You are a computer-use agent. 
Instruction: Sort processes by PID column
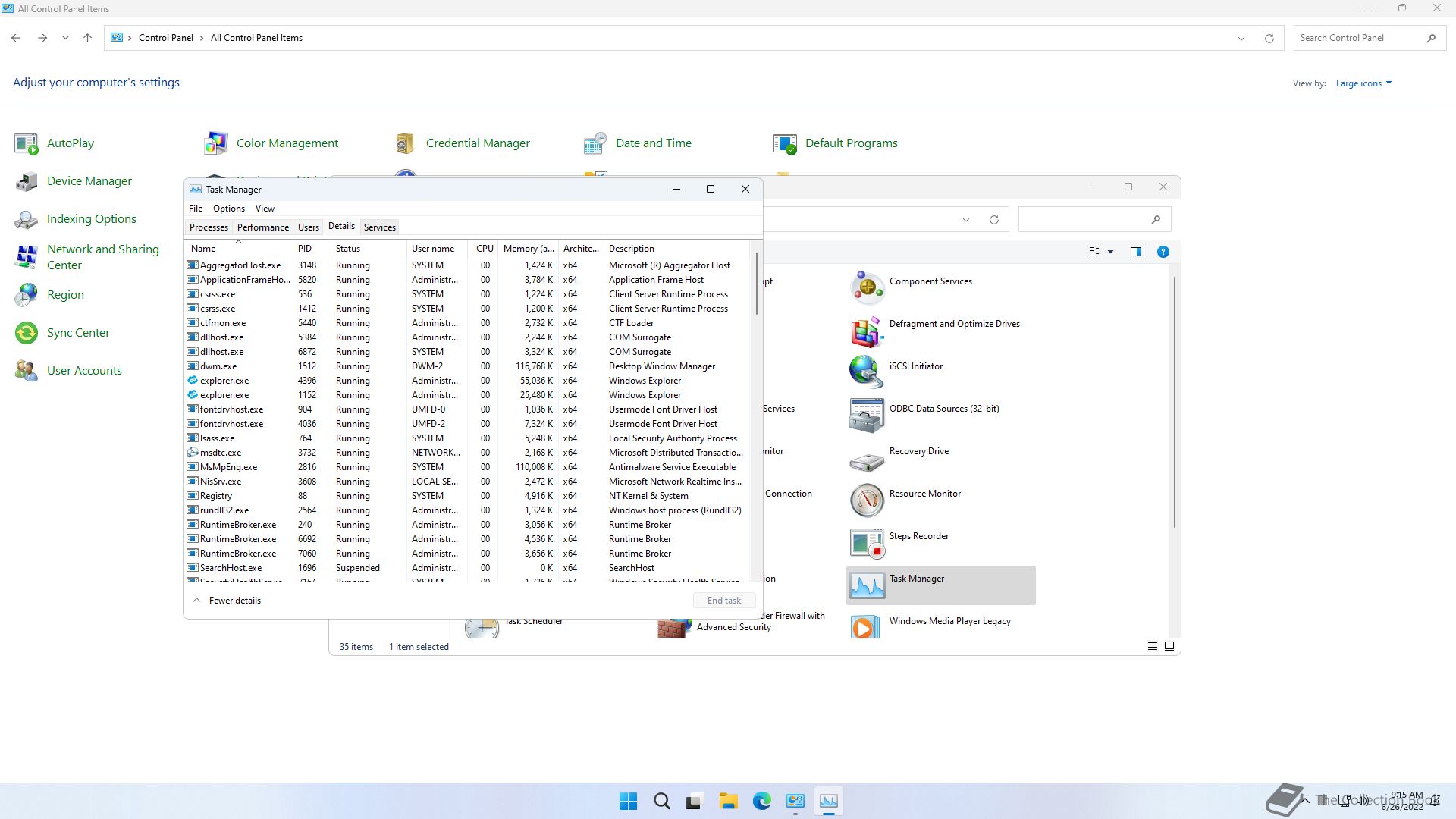coord(312,249)
